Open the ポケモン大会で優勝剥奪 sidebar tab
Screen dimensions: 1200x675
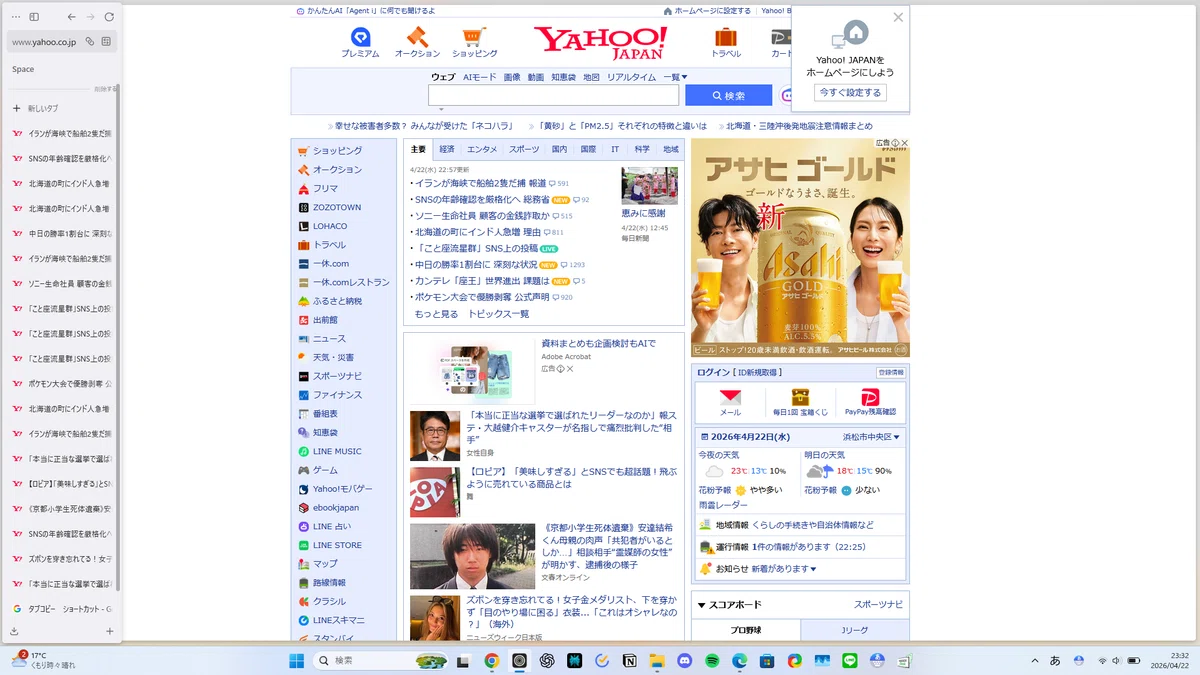pyautogui.click(x=60, y=384)
